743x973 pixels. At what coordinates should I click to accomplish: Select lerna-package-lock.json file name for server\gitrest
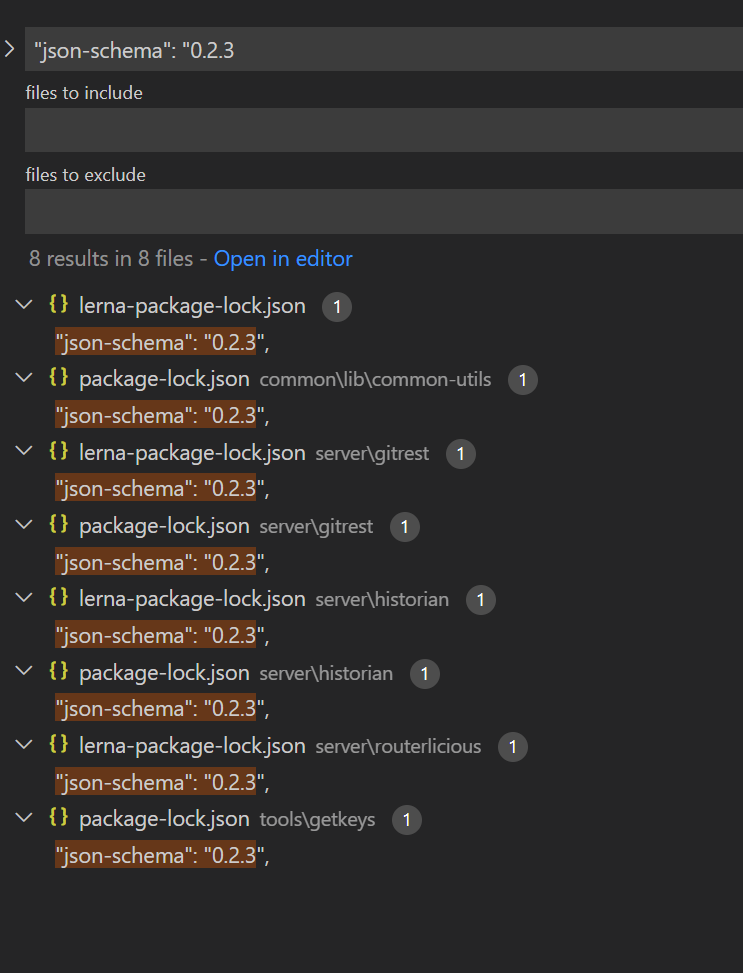(x=192, y=453)
